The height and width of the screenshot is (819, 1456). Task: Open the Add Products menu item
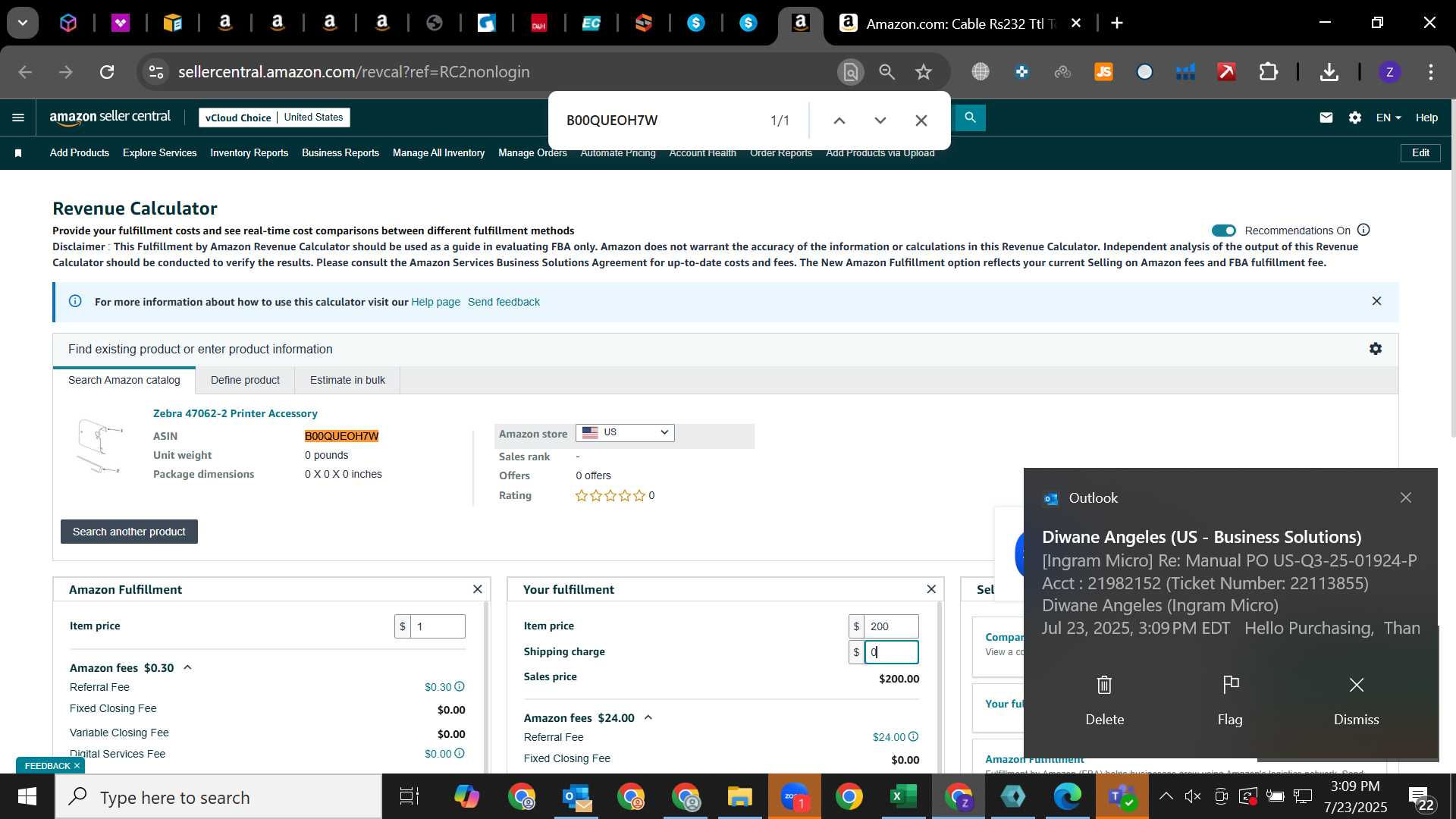(80, 152)
